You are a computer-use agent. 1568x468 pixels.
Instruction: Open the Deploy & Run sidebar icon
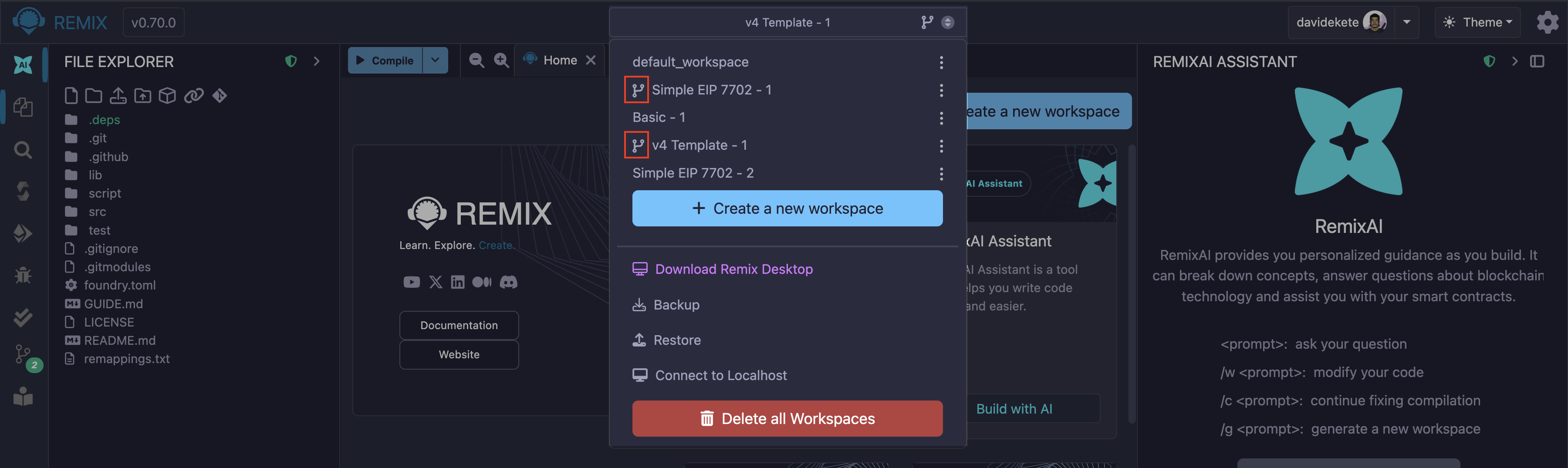tap(23, 233)
